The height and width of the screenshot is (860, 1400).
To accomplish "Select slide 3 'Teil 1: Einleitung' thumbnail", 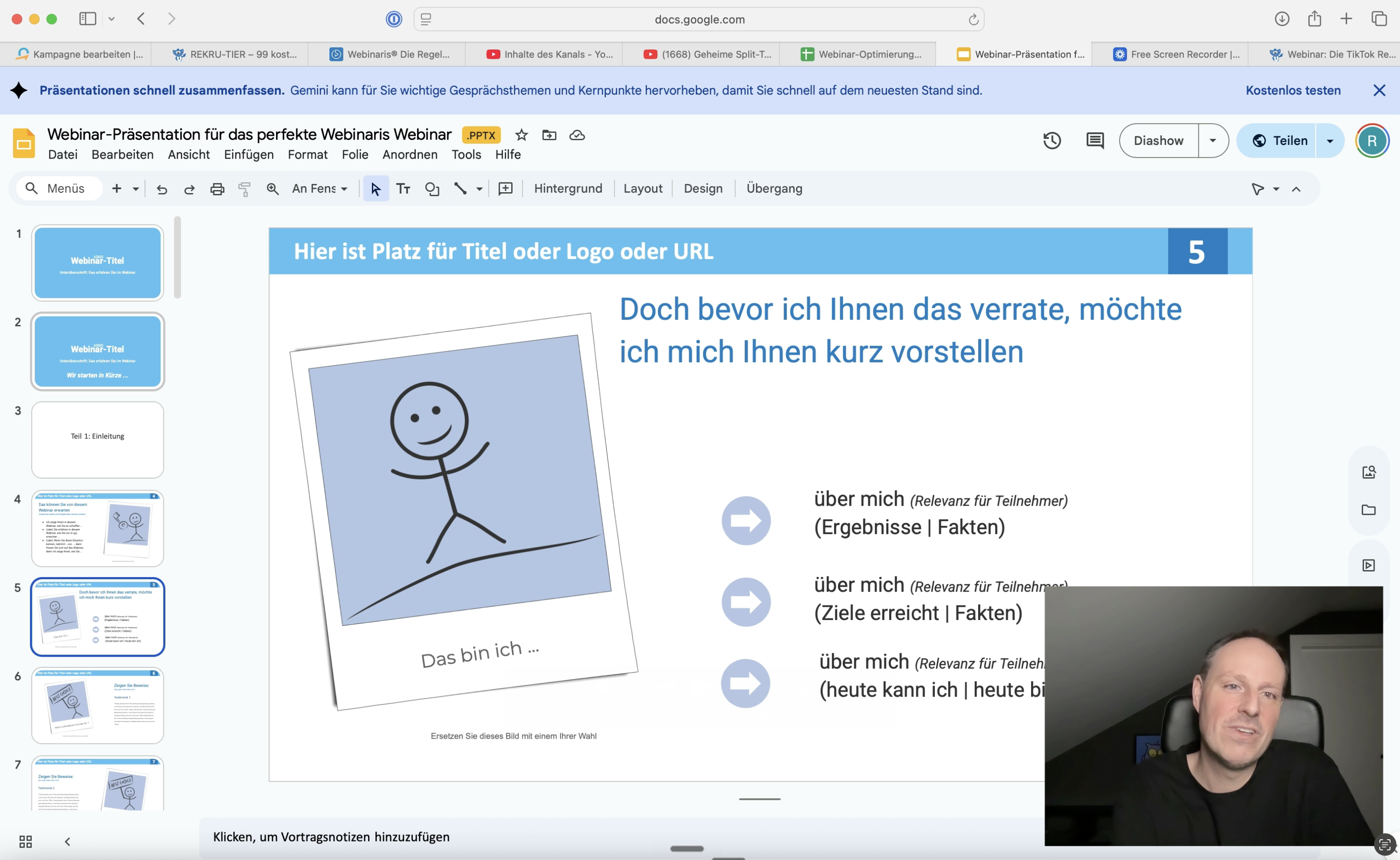I will pyautogui.click(x=98, y=439).
